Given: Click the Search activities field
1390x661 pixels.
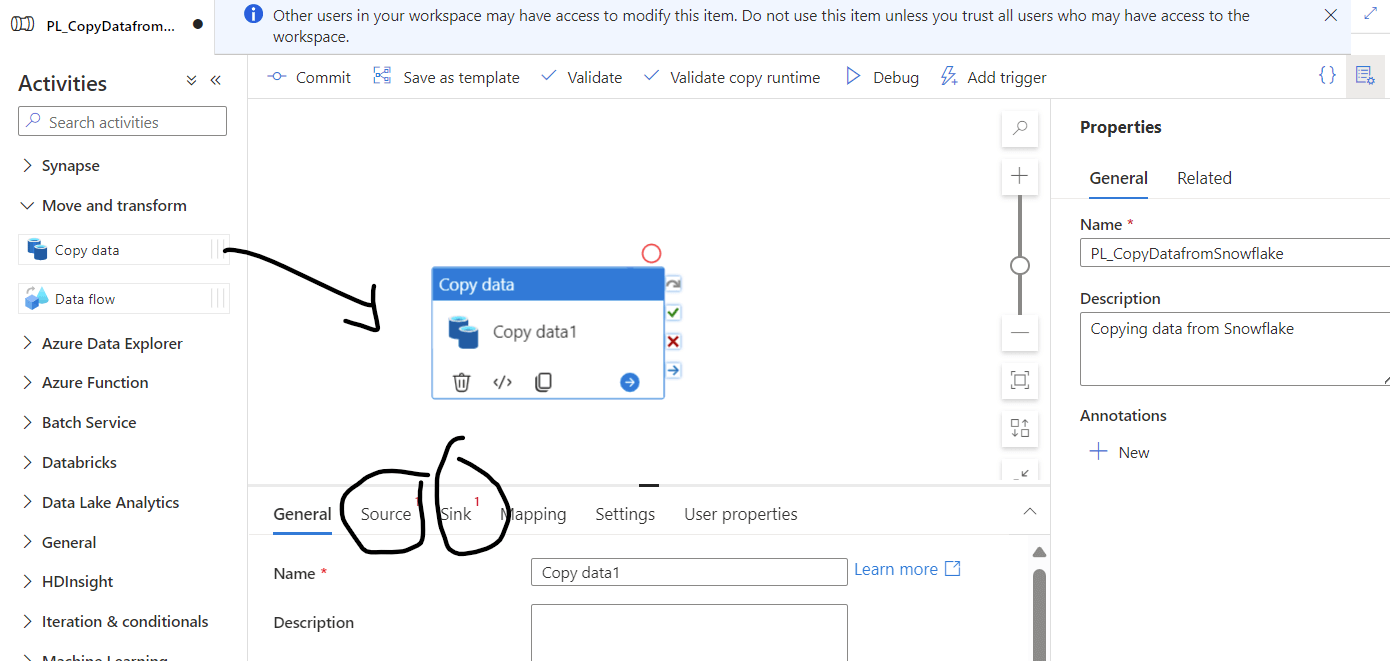Looking at the screenshot, I should [x=122, y=122].
